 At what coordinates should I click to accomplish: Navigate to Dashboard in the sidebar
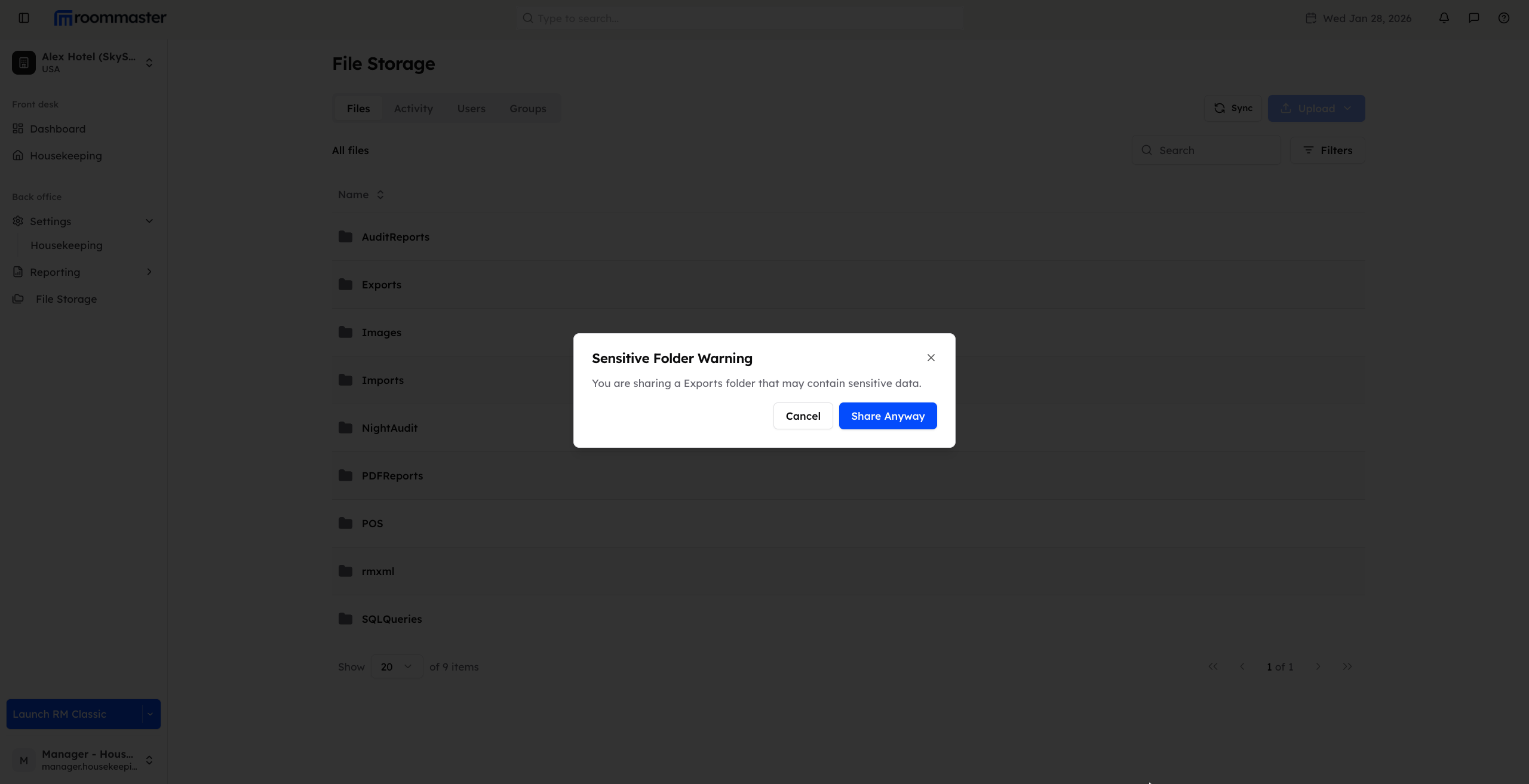coord(57,128)
